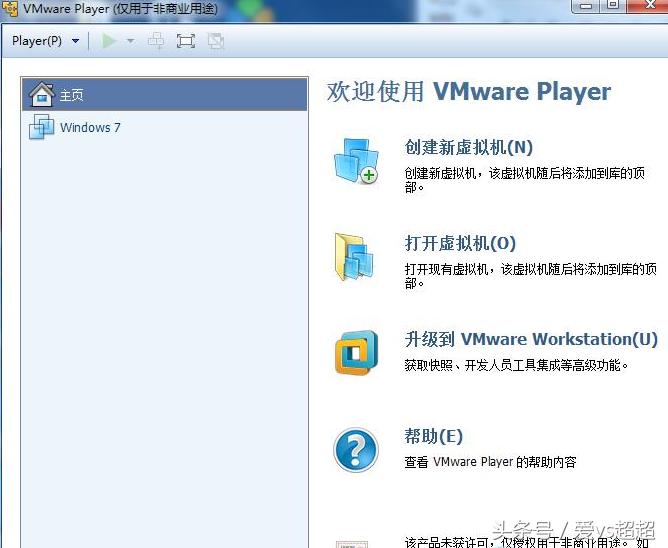
Task: Enter full screen mode via toolbar icon
Action: click(186, 41)
